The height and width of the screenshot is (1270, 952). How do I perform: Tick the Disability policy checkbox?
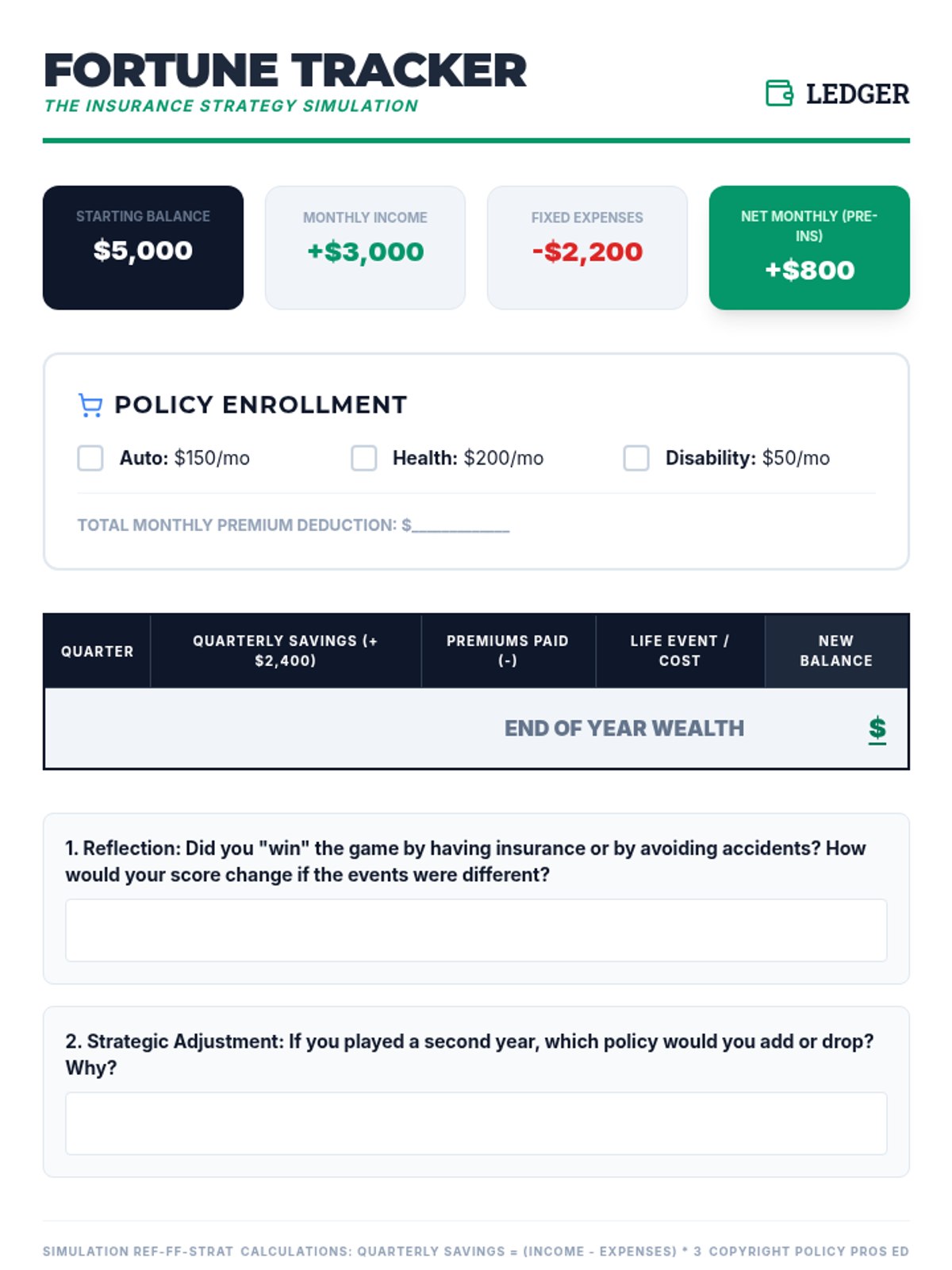[x=636, y=458]
